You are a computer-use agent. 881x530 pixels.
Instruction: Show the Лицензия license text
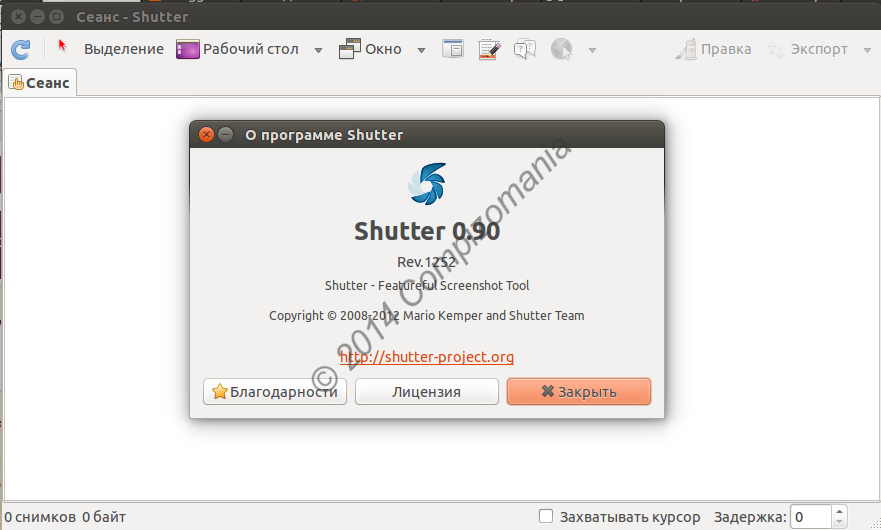click(x=426, y=391)
